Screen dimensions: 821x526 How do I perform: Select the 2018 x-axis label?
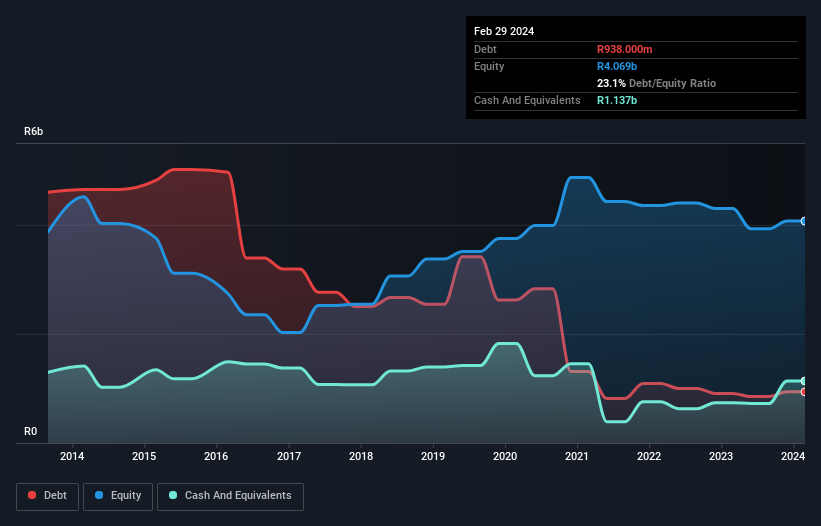point(361,456)
